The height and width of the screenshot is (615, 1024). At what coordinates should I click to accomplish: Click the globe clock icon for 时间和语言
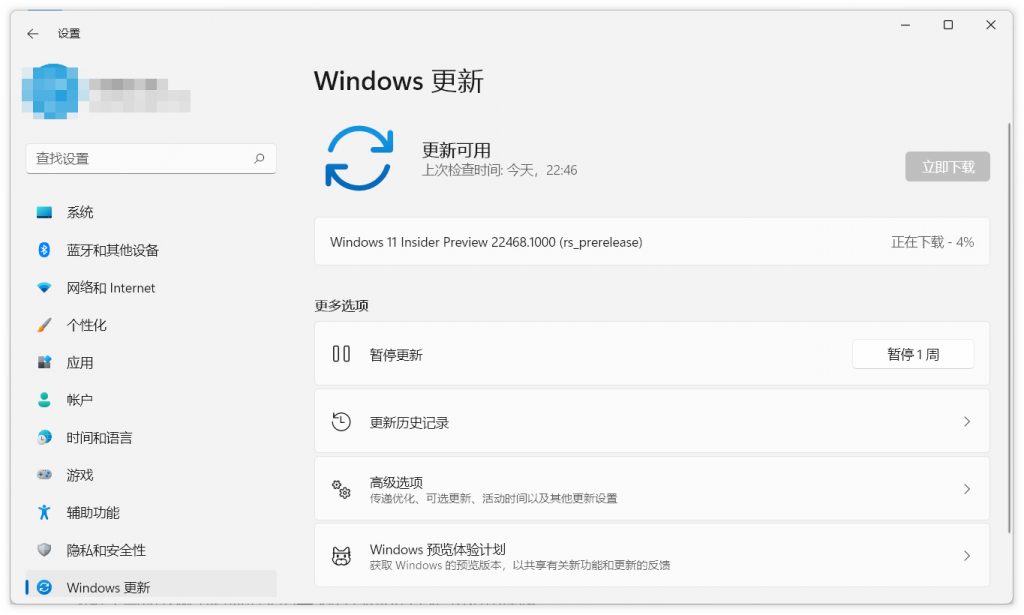[x=44, y=437]
